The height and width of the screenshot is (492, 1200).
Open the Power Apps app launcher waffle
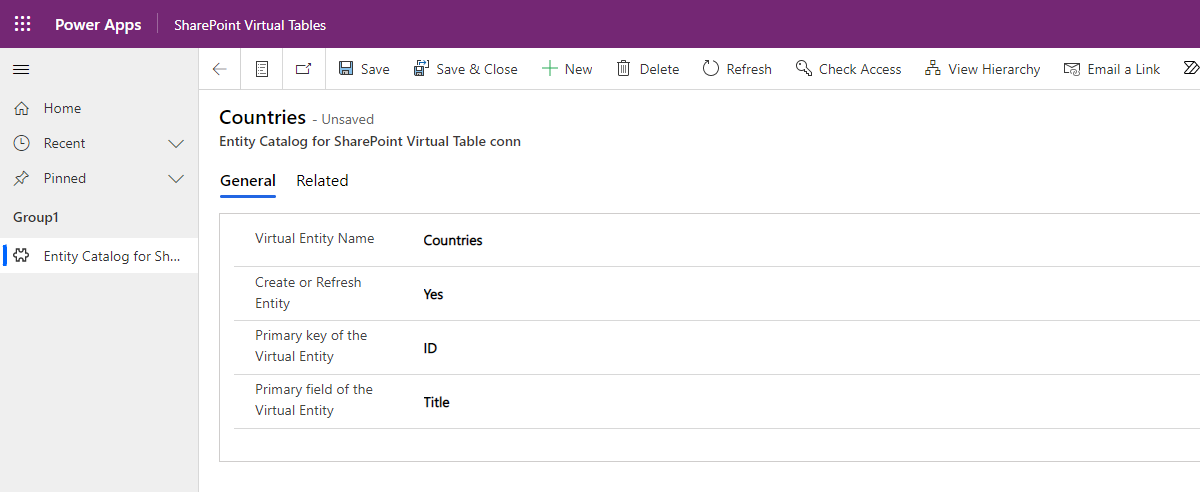pyautogui.click(x=22, y=25)
